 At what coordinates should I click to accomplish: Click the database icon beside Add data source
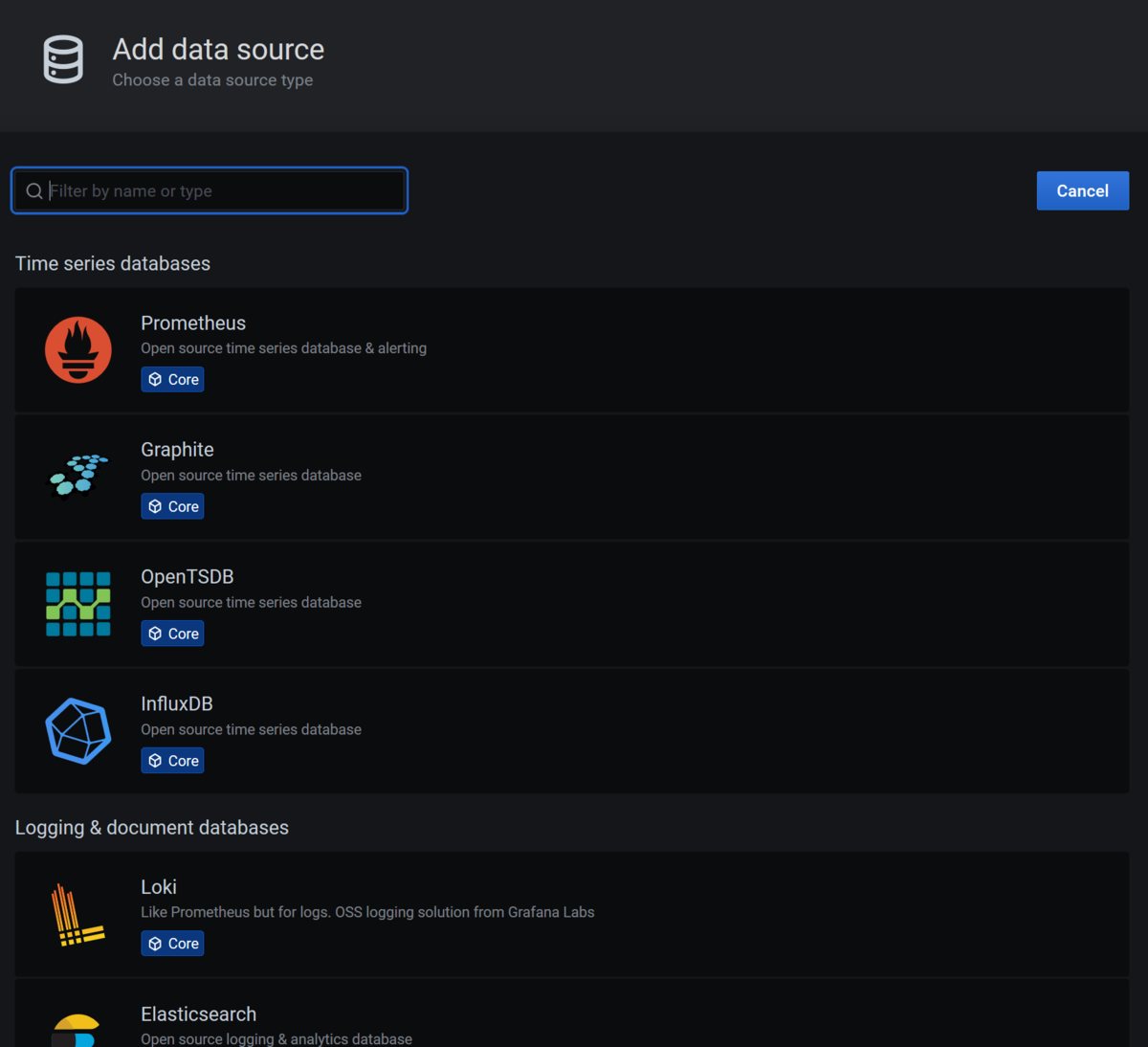(63, 59)
